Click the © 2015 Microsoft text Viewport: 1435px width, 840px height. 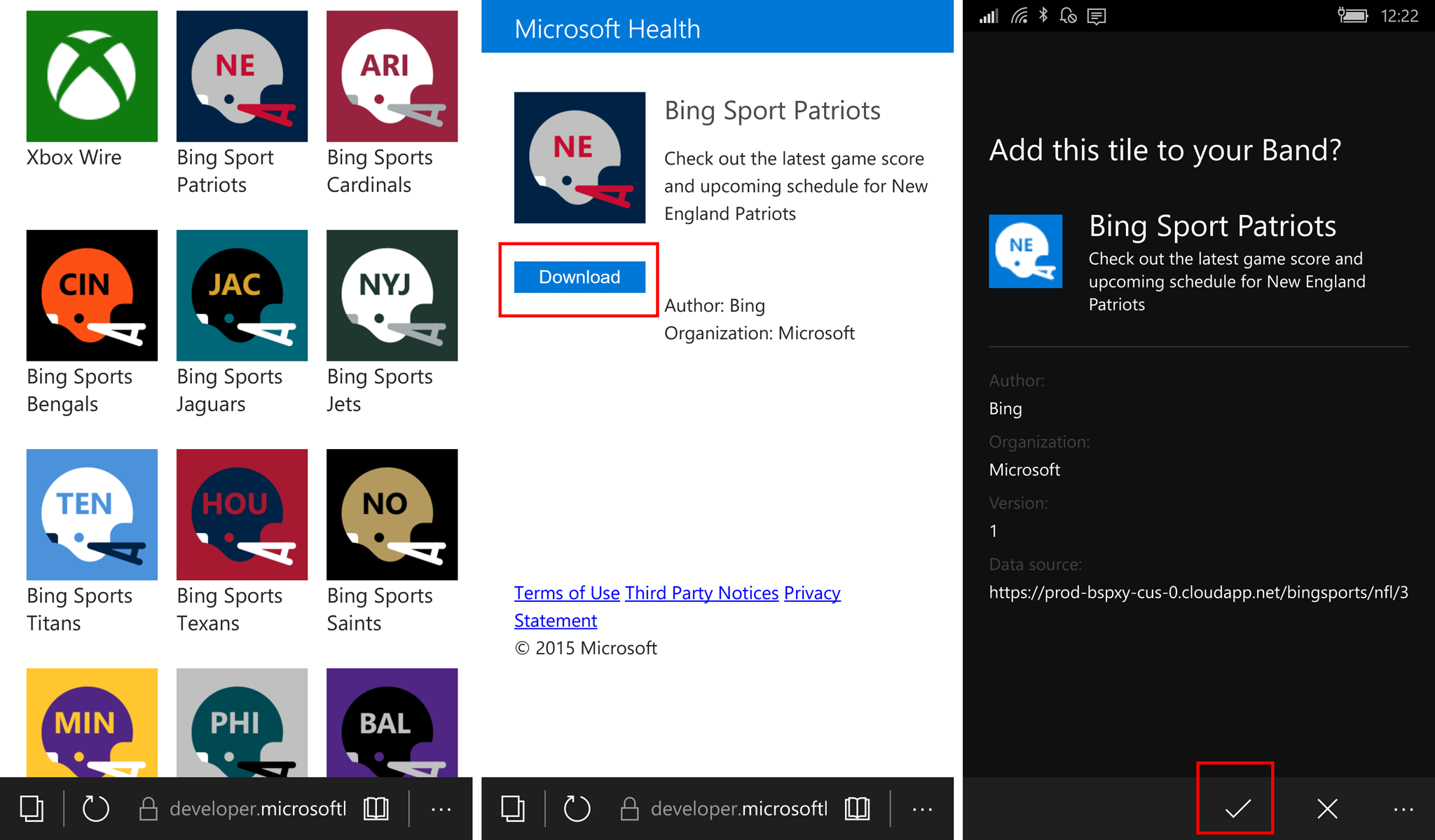pyautogui.click(x=586, y=648)
